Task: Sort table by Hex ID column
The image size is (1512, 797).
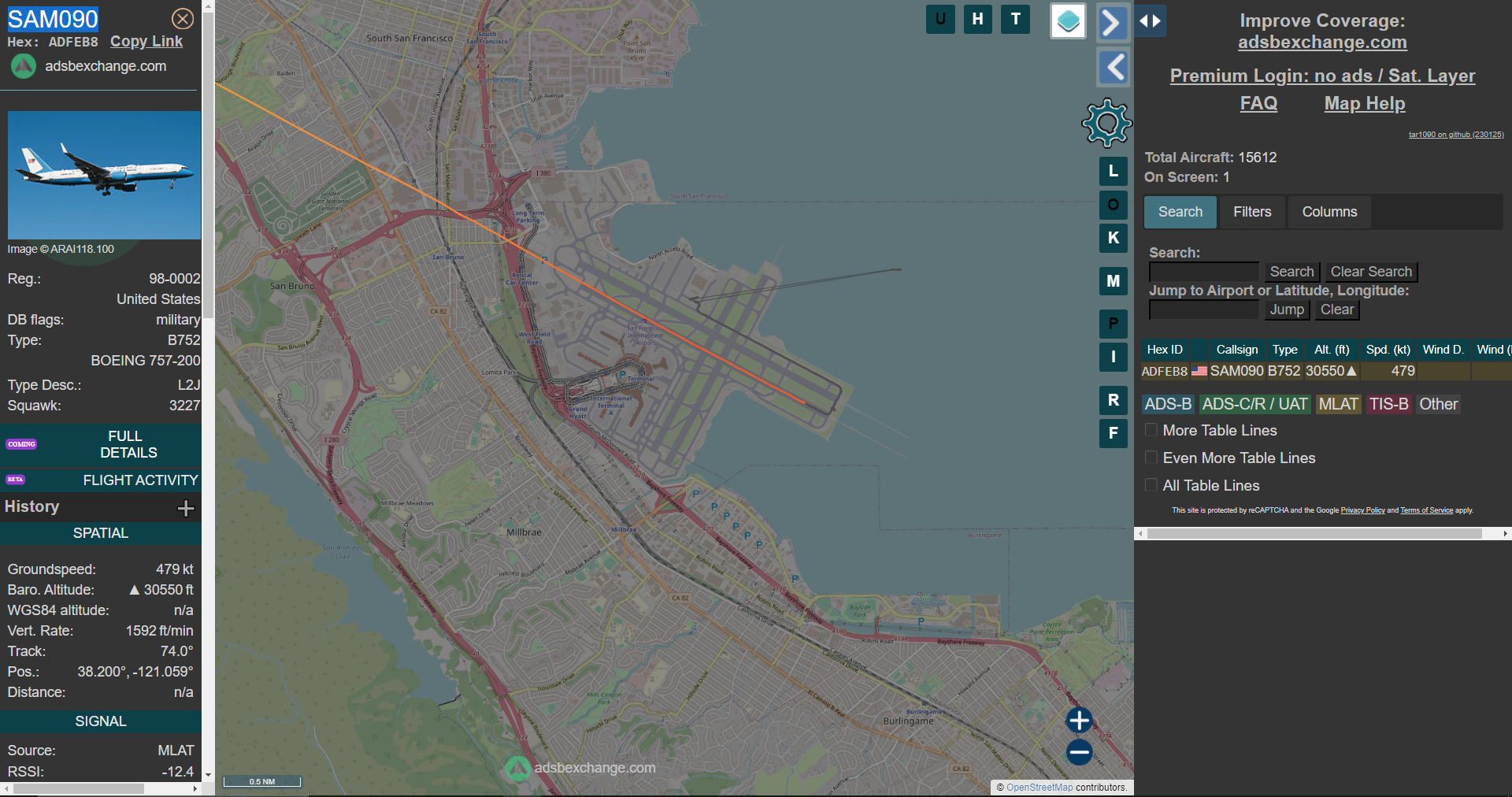Action: pyautogui.click(x=1165, y=350)
